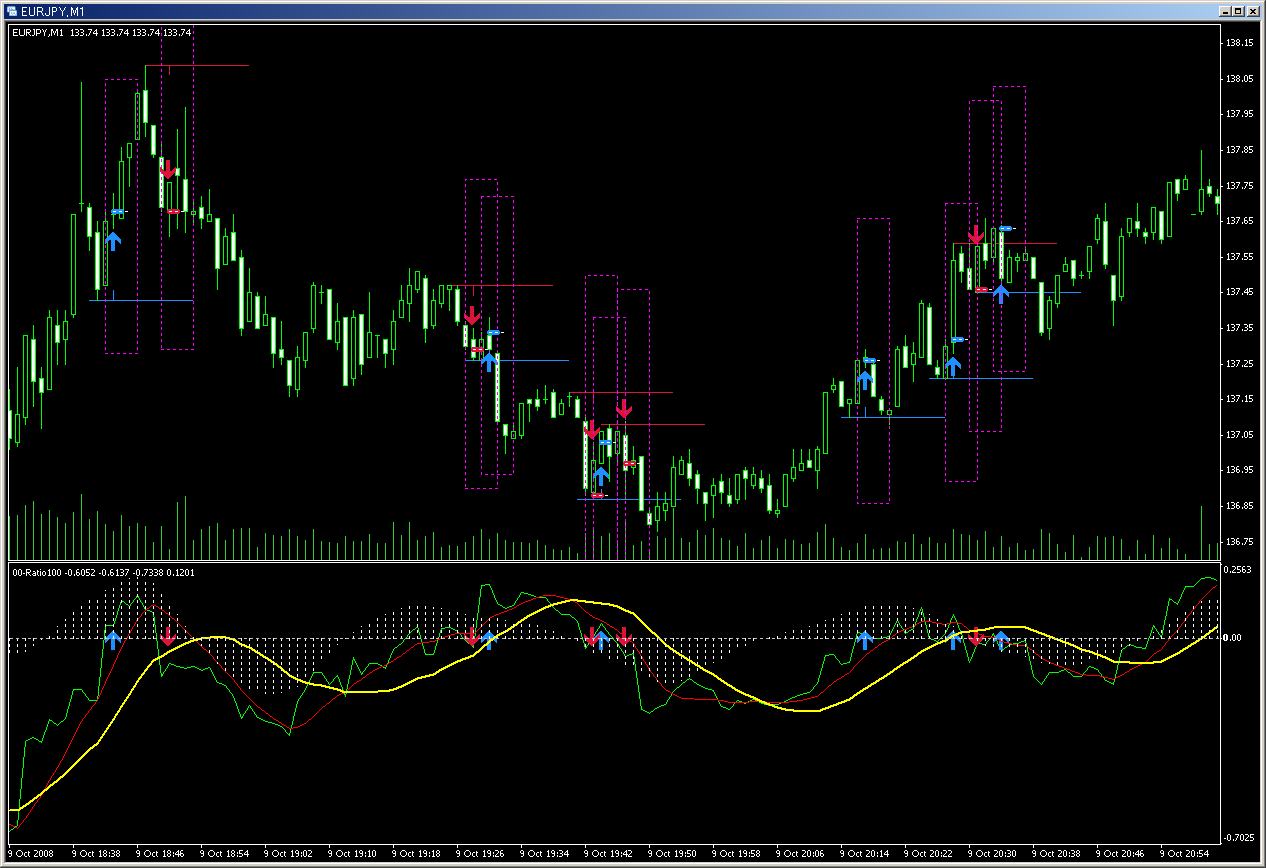Select the upper red horizontal line near 137.15

[621, 392]
